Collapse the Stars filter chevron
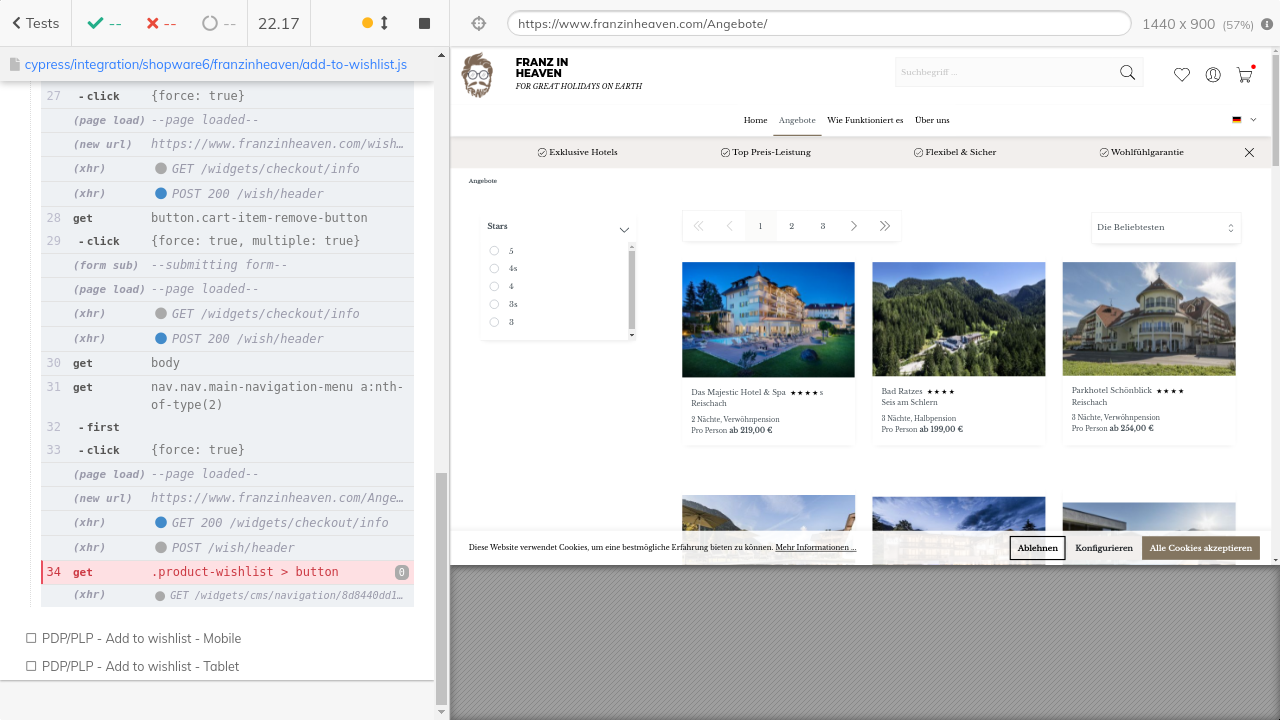The width and height of the screenshot is (1280, 720). click(x=624, y=230)
